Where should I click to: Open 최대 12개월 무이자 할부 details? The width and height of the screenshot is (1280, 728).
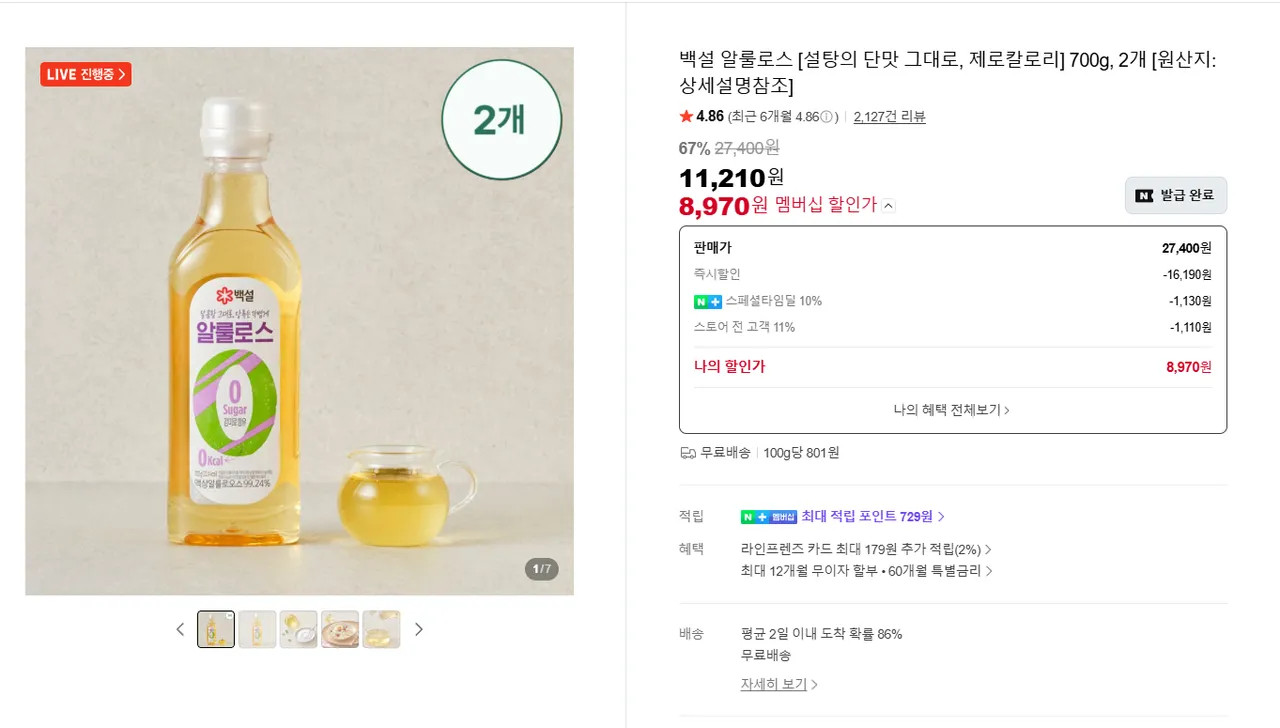point(866,571)
